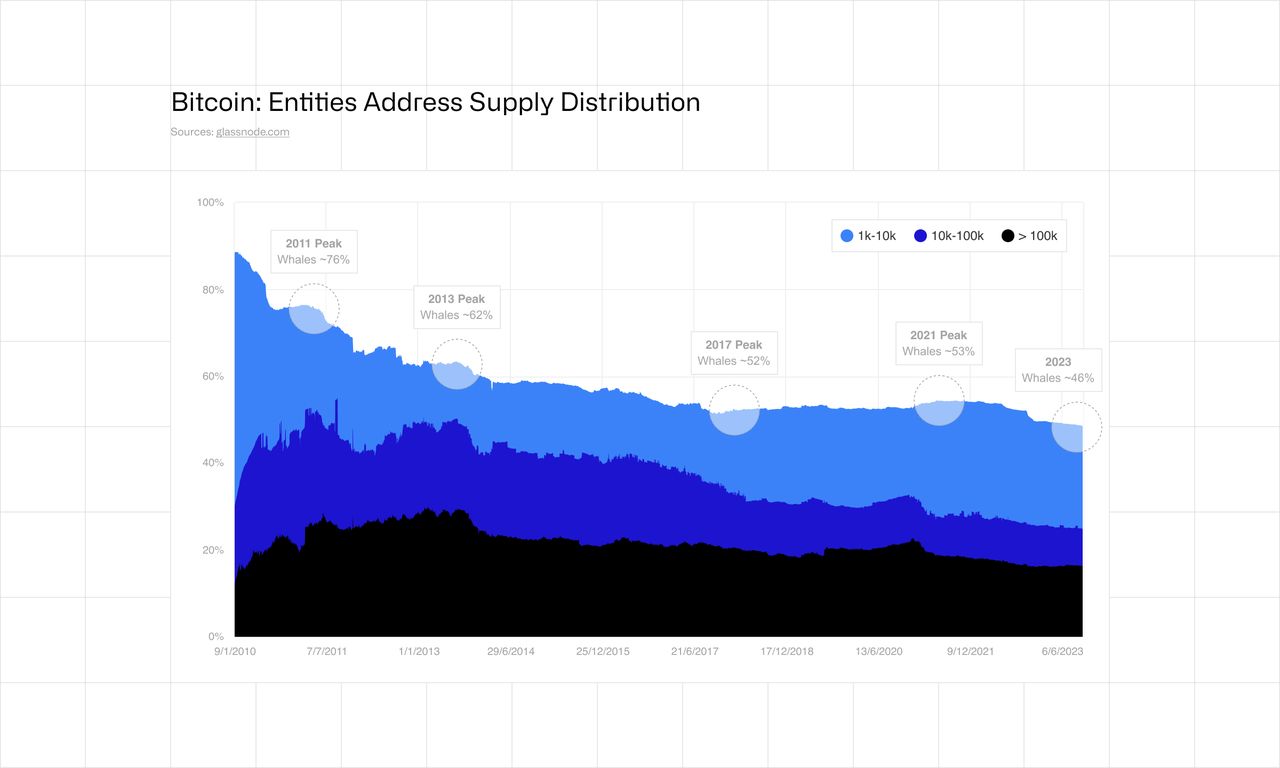Click the 80% y-axis label
The image size is (1280, 768).
pos(213,290)
